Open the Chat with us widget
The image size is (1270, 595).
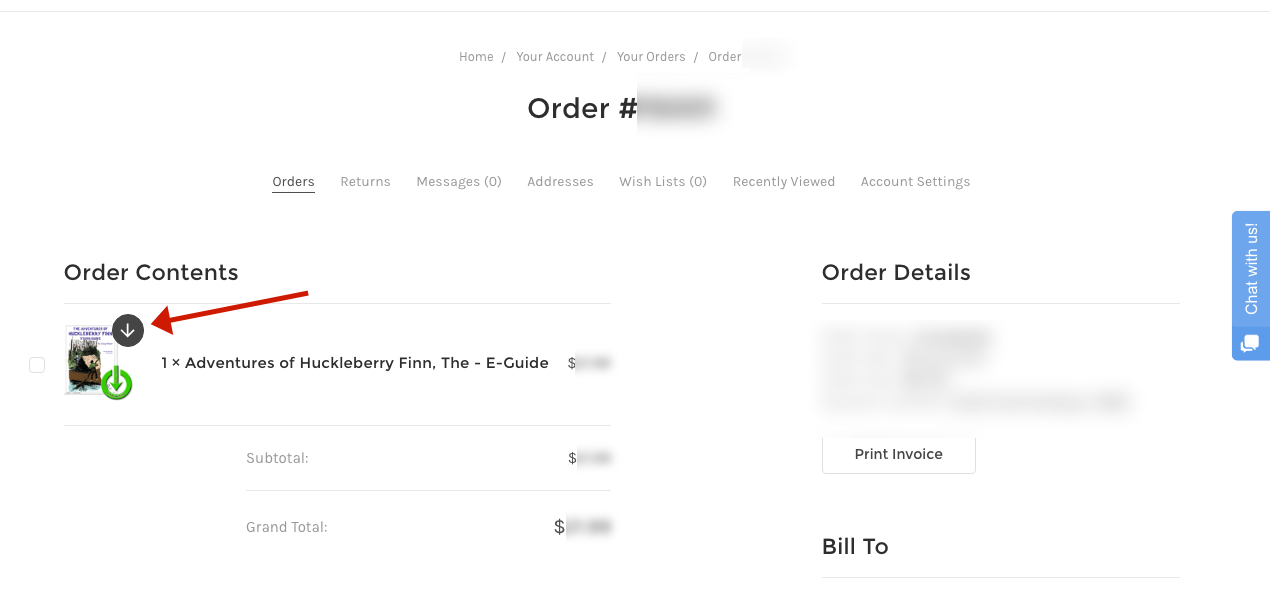(1251, 268)
